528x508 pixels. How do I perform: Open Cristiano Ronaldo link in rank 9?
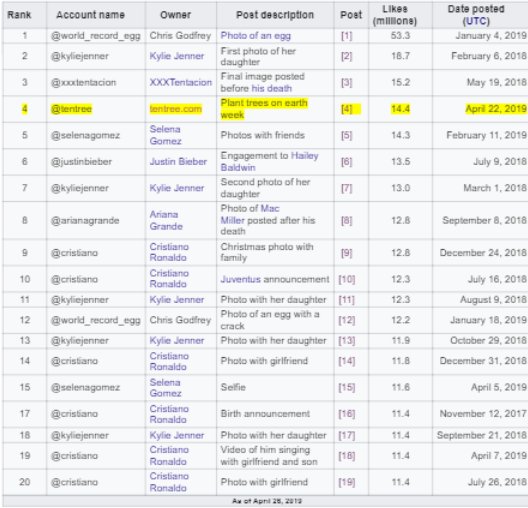pyautogui.click(x=169, y=252)
